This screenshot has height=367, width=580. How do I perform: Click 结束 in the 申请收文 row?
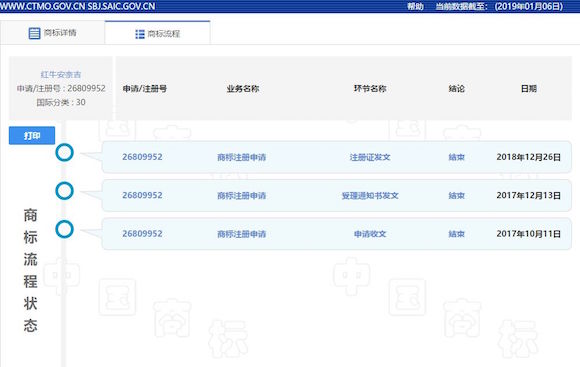tap(456, 234)
